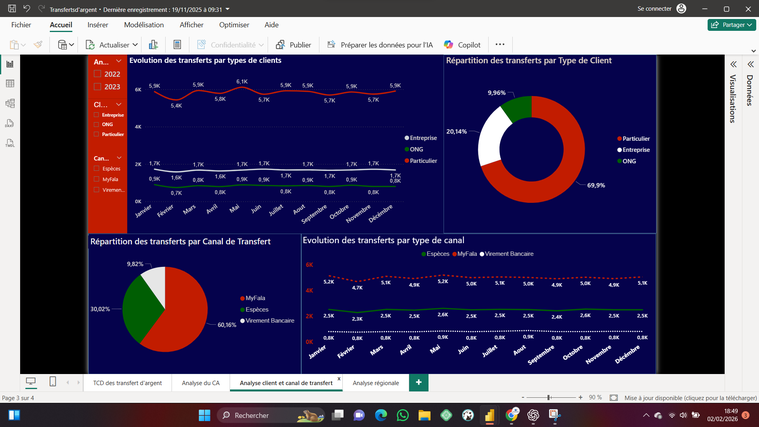Switch to the Analyse régionale page tab
759x427 pixels.
[375, 383]
